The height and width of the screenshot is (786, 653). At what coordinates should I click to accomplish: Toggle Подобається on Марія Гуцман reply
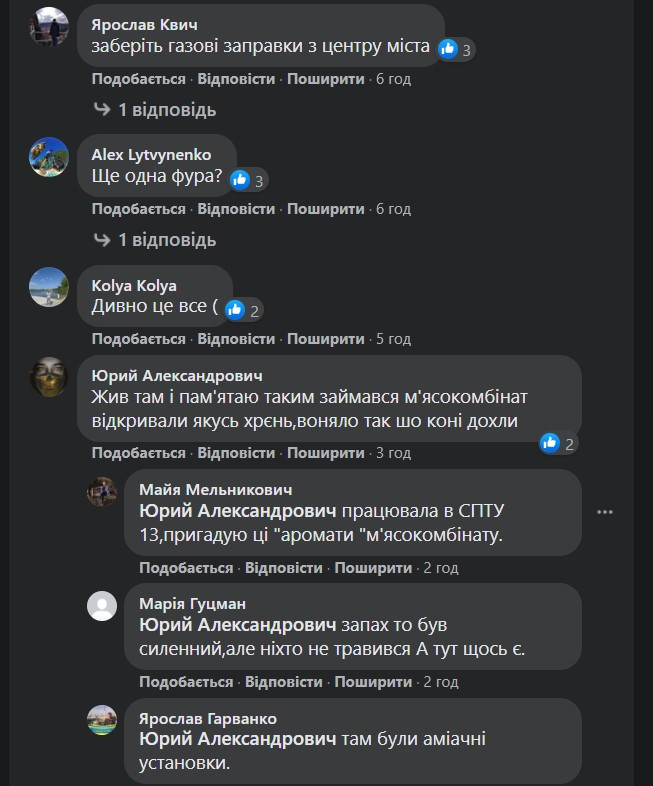click(x=186, y=682)
